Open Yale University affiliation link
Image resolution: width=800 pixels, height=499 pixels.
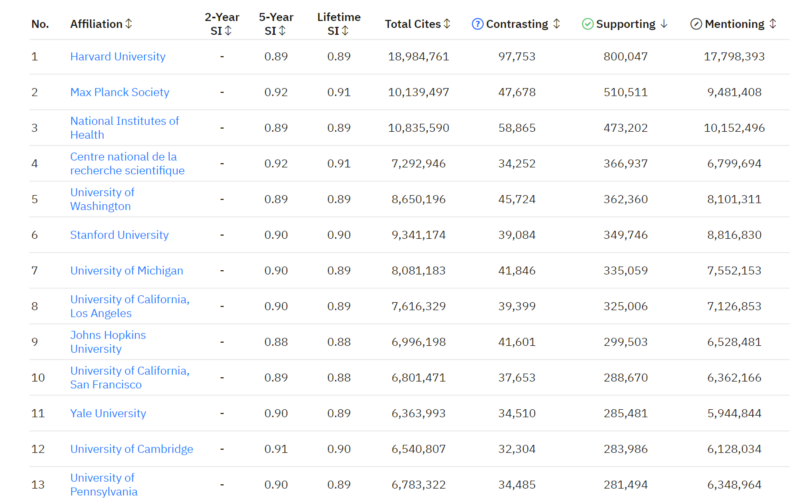tap(108, 414)
